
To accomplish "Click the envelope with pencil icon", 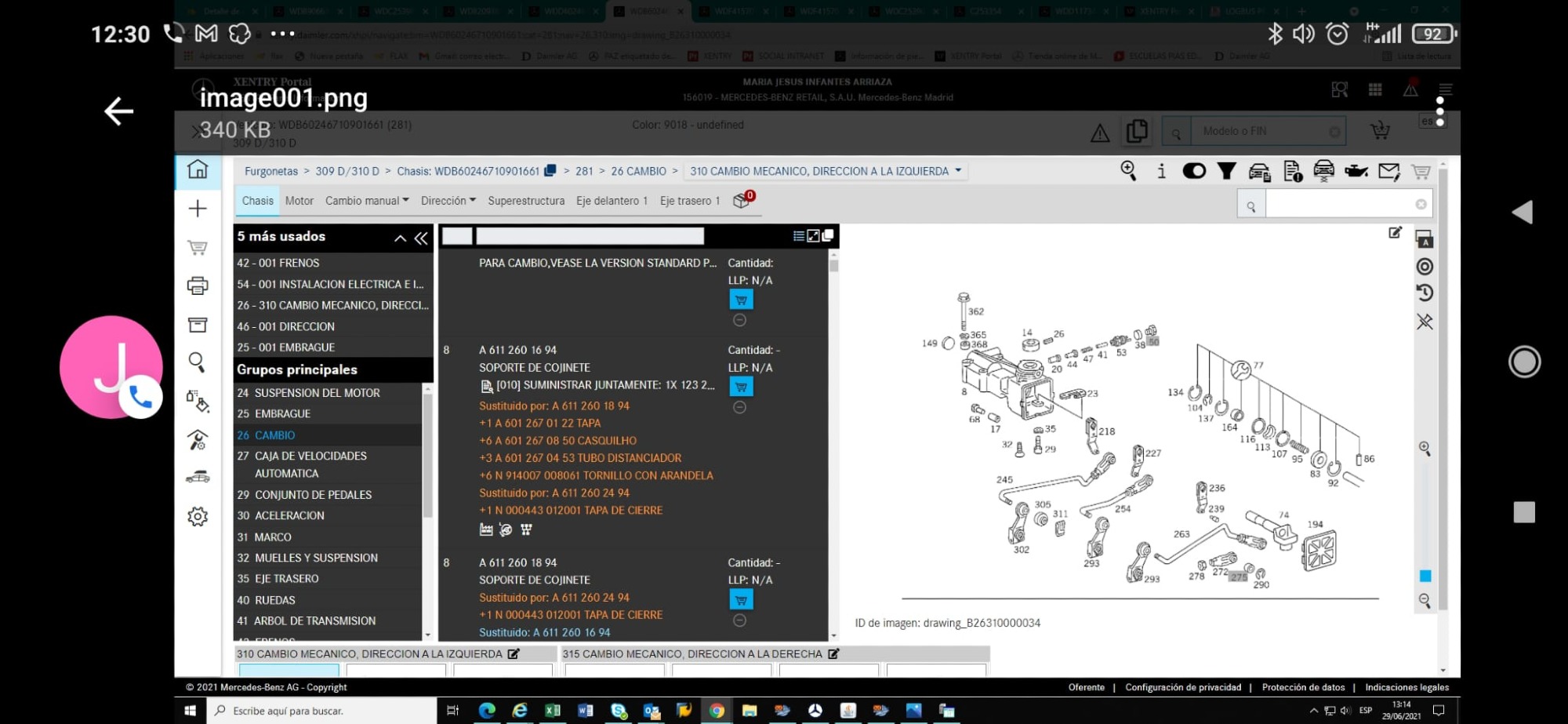I will point(1389,171).
